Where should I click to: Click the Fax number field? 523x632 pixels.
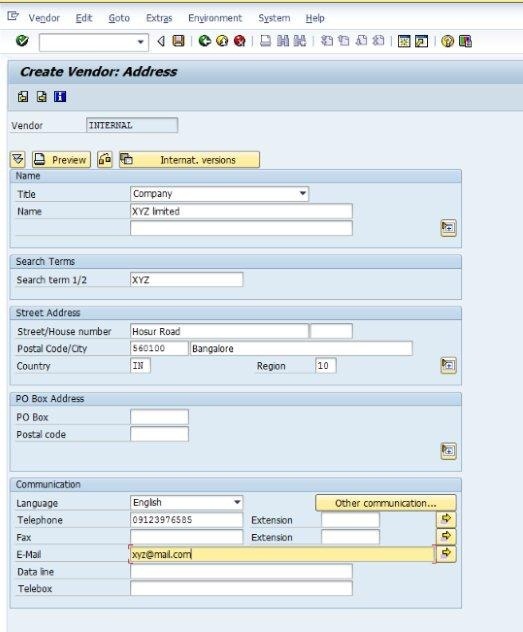point(187,537)
